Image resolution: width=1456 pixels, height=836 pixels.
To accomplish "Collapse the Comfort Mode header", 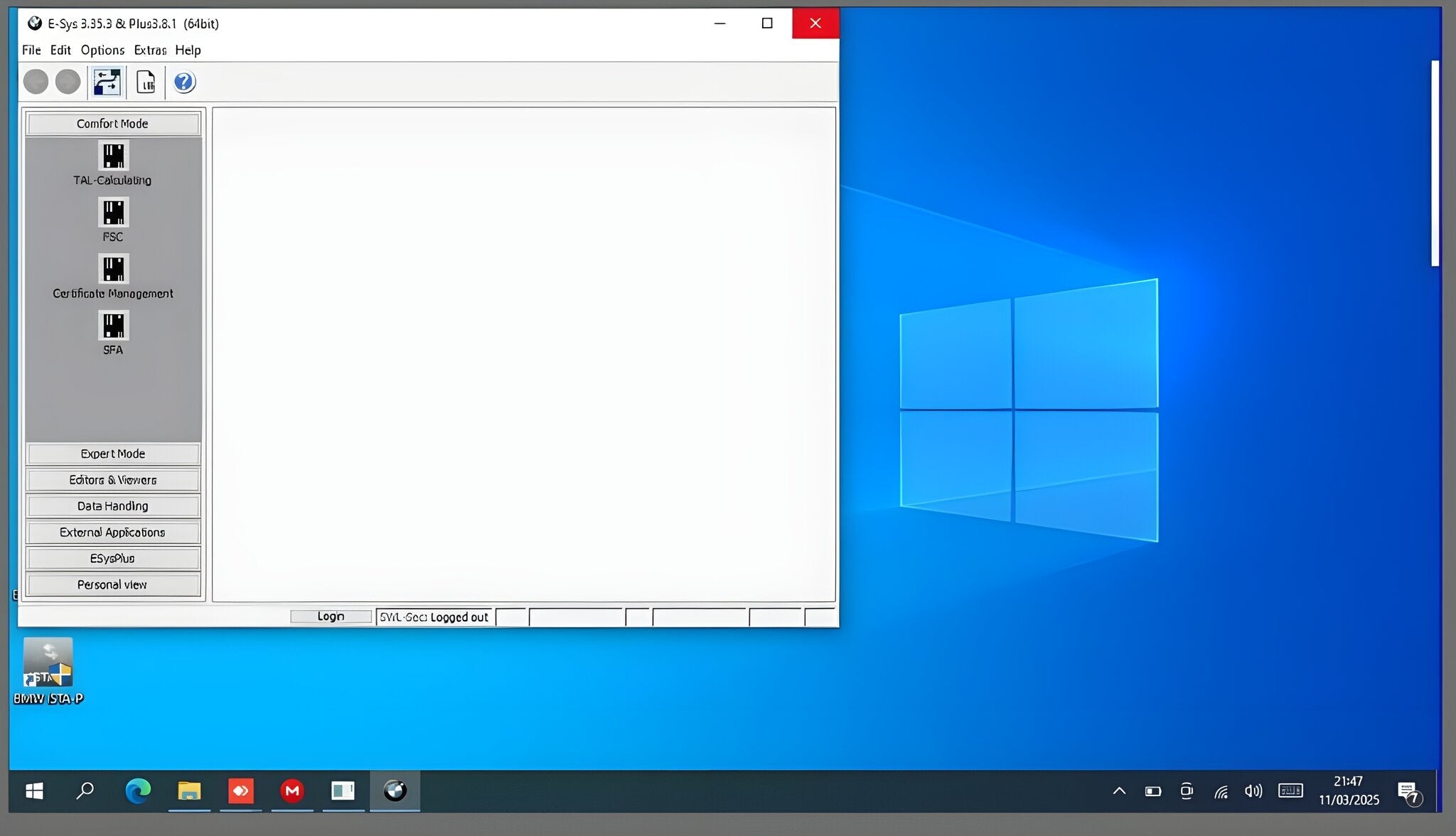I will click(113, 124).
